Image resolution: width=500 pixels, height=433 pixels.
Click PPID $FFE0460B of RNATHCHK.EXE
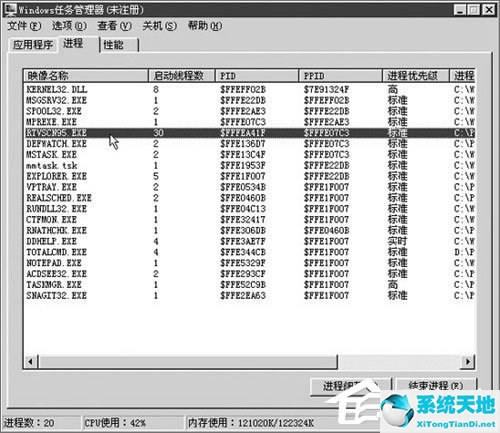(326, 230)
